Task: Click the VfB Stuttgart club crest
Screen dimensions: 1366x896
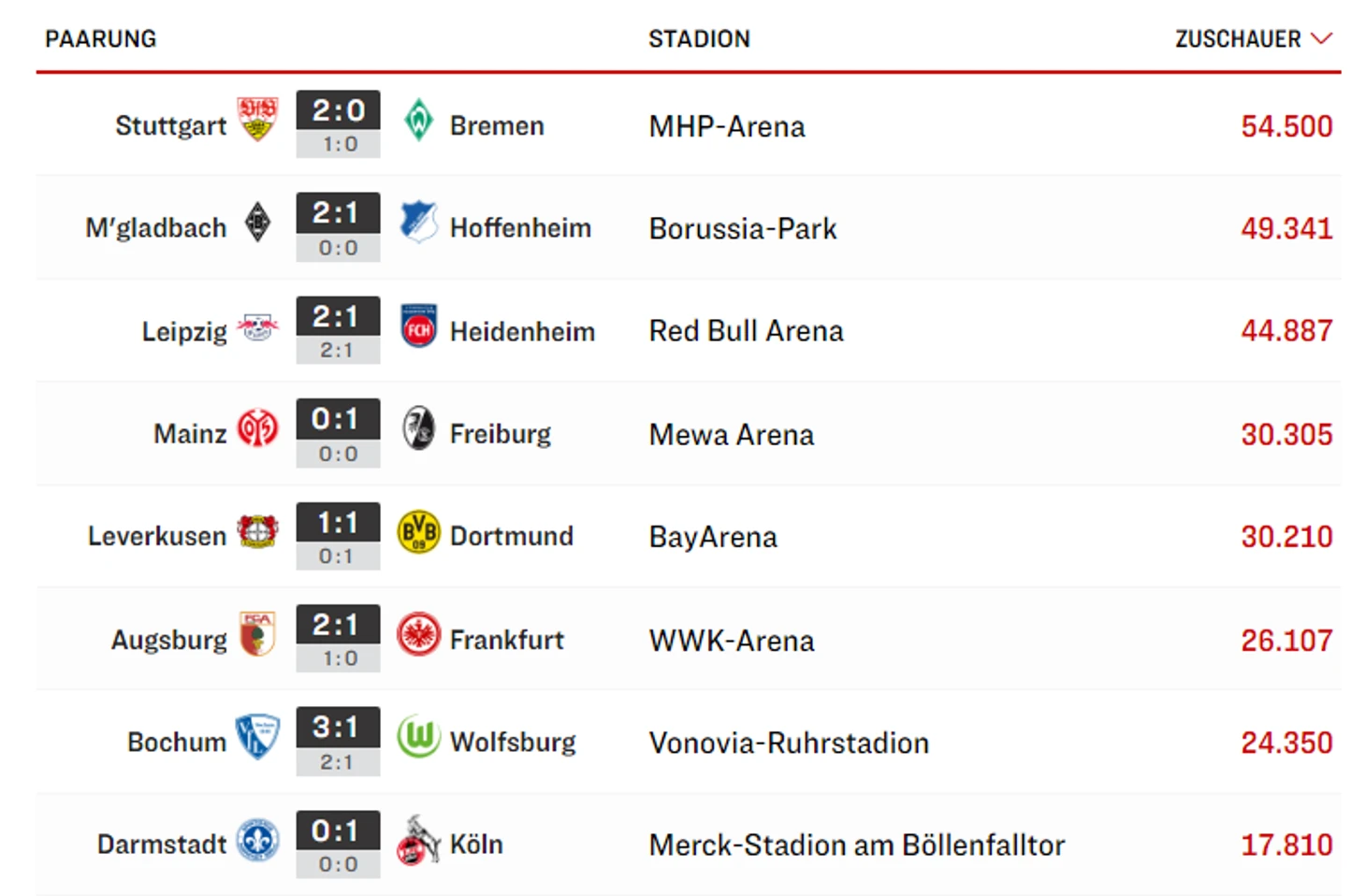Action: pyautogui.click(x=257, y=120)
